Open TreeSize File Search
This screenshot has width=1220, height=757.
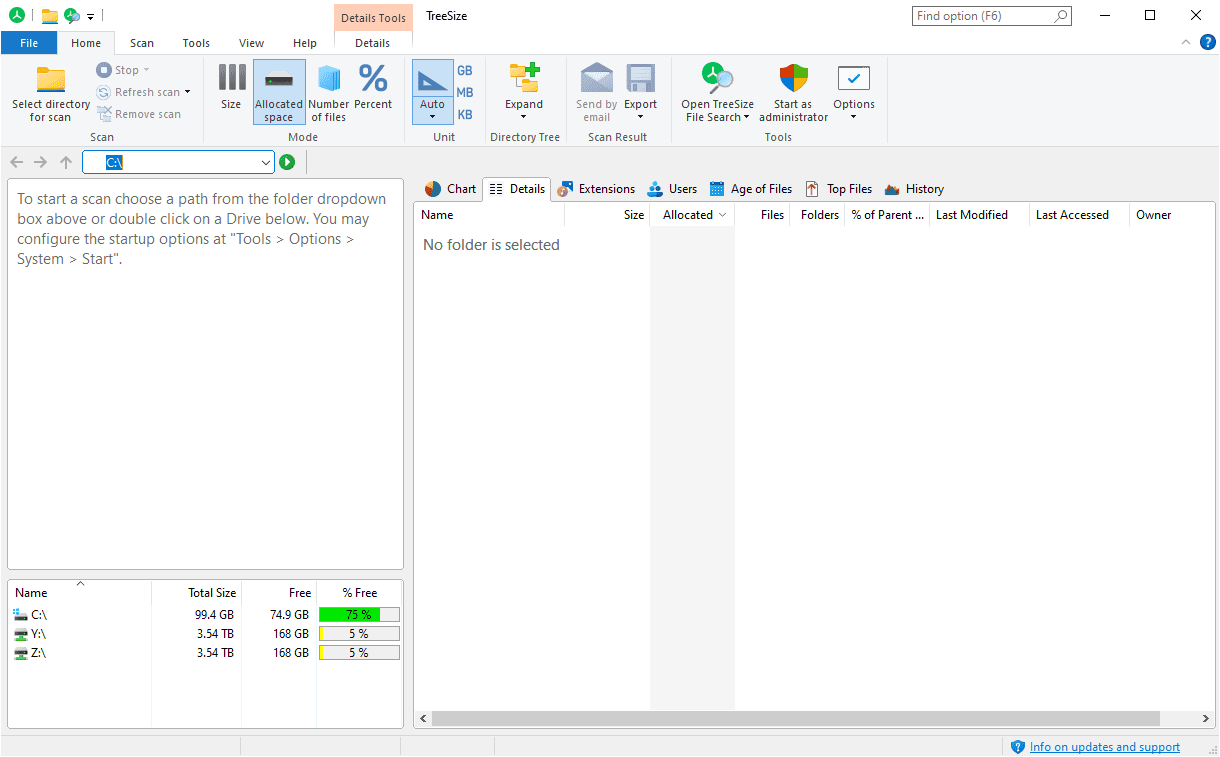(x=717, y=92)
